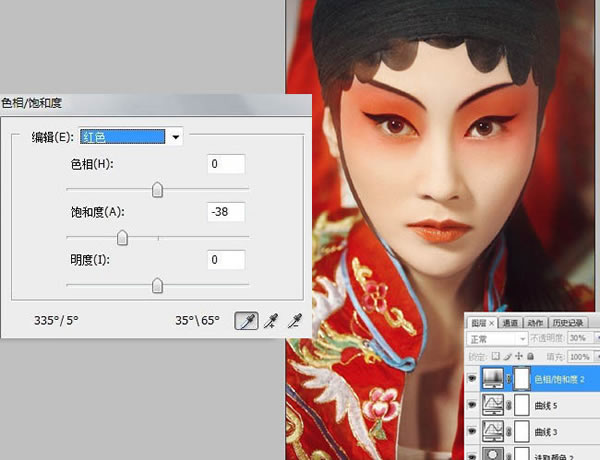Viewport: 600px width, 460px height.
Task: Open the fill 100% slider arrow
Action: [x=597, y=357]
